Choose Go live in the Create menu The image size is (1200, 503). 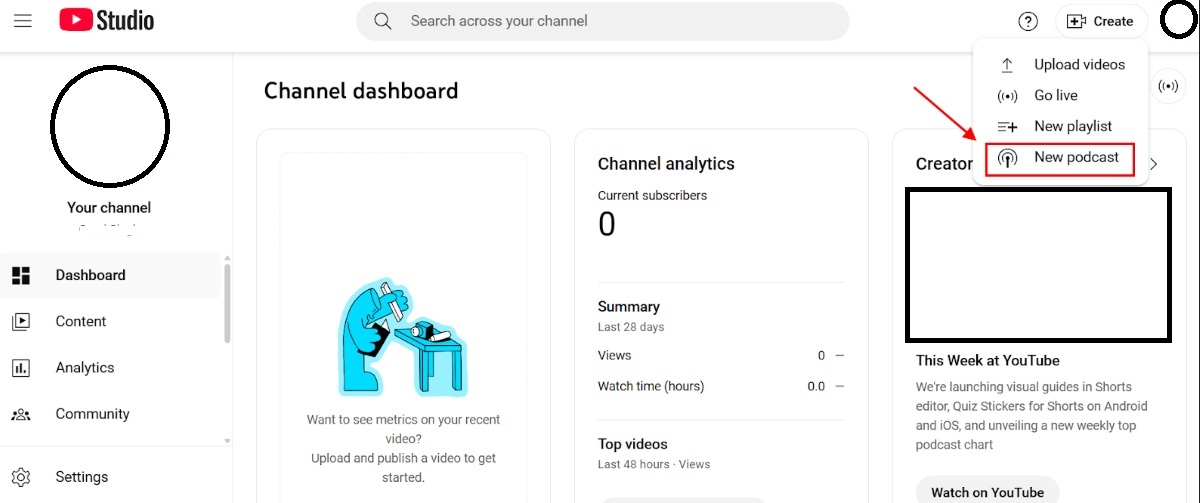click(x=1061, y=95)
